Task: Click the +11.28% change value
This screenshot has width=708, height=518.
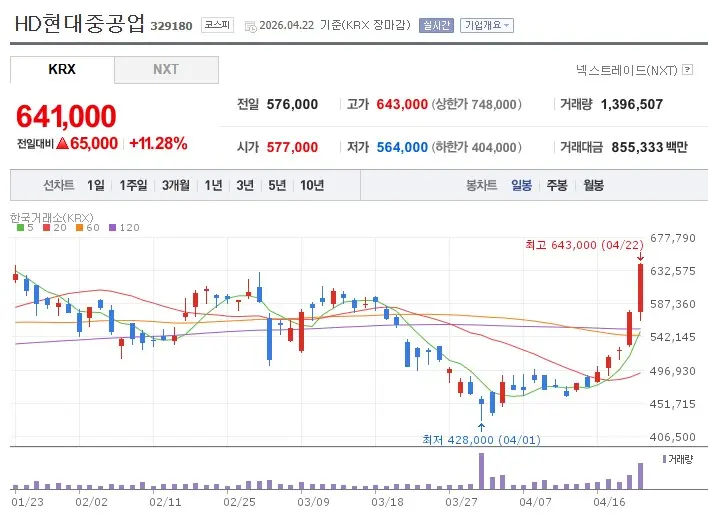Action: click(x=158, y=144)
